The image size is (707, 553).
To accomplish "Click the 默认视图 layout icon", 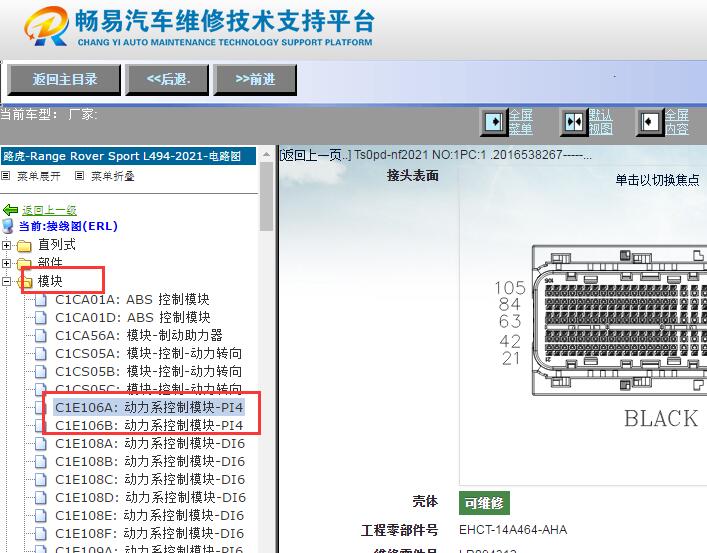I will coord(574,122).
